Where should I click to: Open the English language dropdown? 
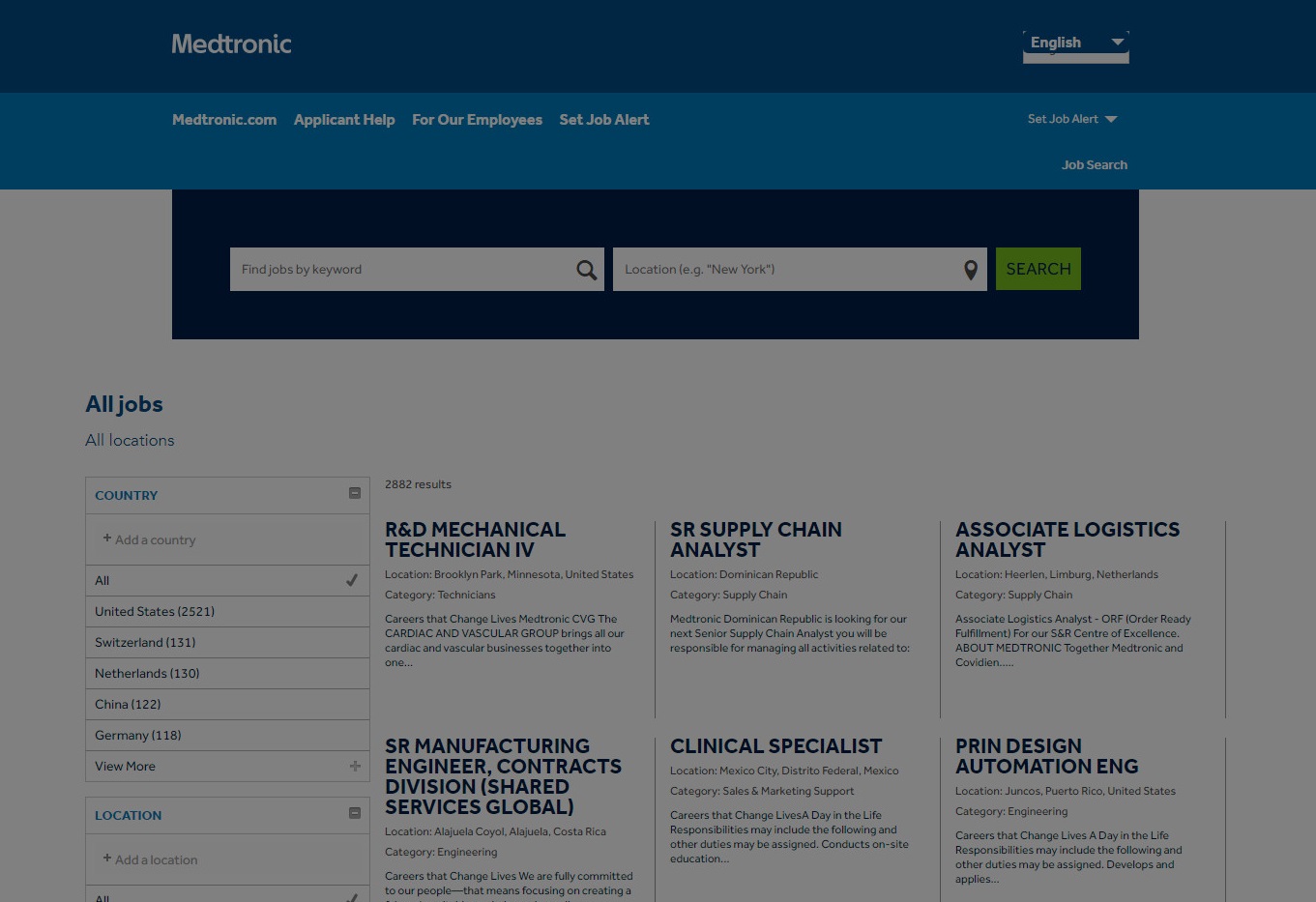[1075, 44]
